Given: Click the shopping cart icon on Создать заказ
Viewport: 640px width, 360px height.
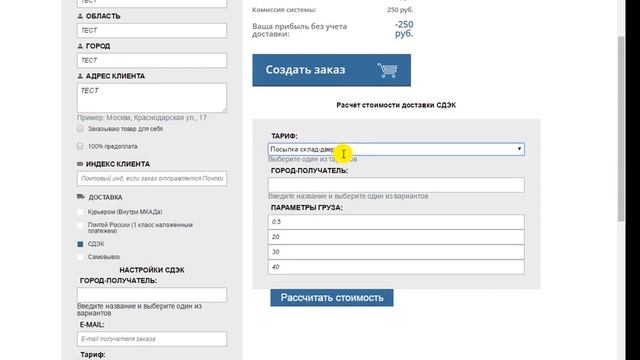Looking at the screenshot, I should 387,70.
